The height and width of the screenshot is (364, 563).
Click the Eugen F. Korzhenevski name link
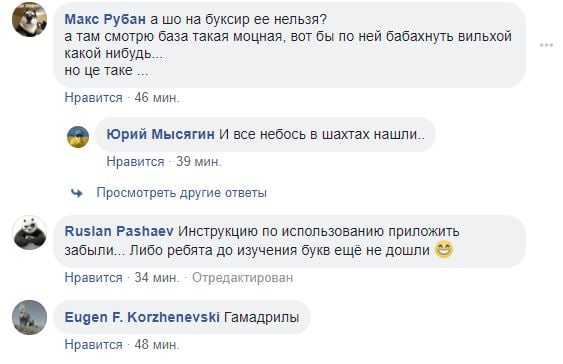142,317
